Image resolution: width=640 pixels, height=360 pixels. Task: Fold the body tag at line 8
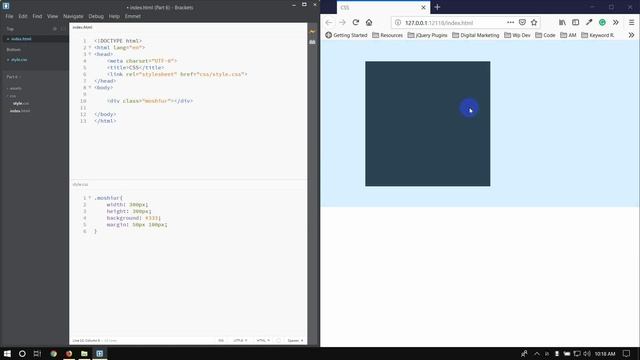(x=90, y=88)
